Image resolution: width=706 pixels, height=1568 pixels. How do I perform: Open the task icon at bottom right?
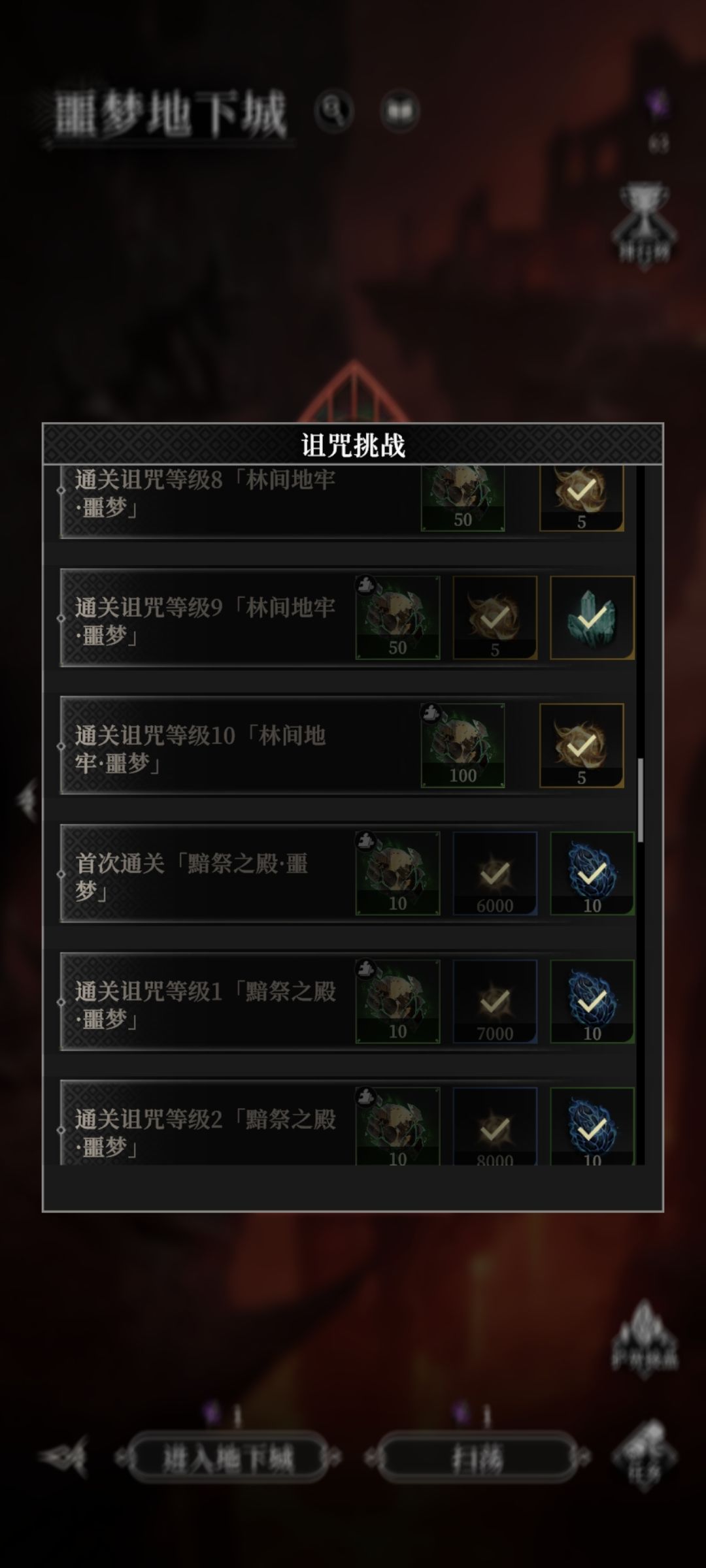(645, 1456)
